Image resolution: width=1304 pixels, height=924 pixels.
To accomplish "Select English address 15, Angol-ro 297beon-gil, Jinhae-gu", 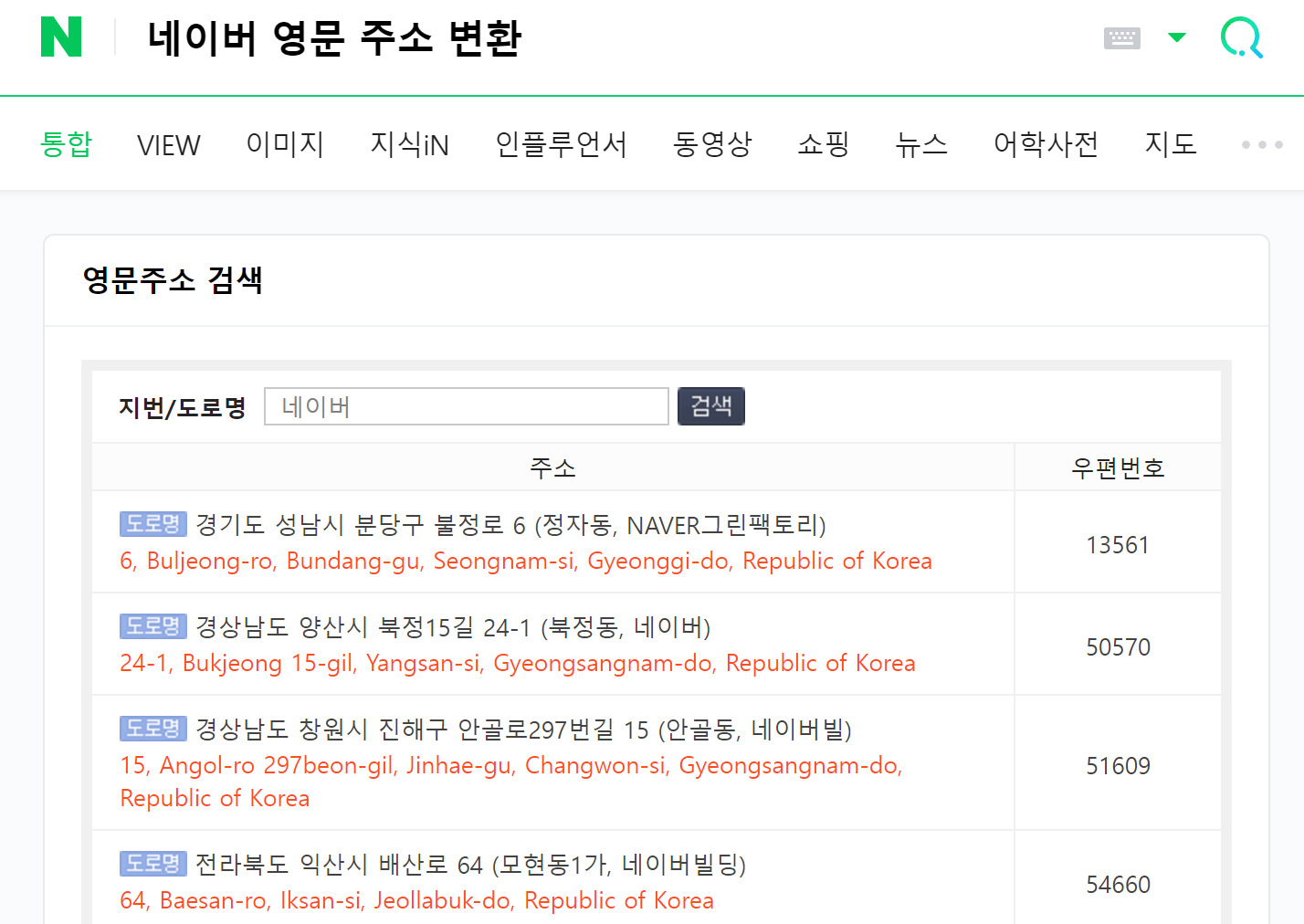I will coord(511,782).
